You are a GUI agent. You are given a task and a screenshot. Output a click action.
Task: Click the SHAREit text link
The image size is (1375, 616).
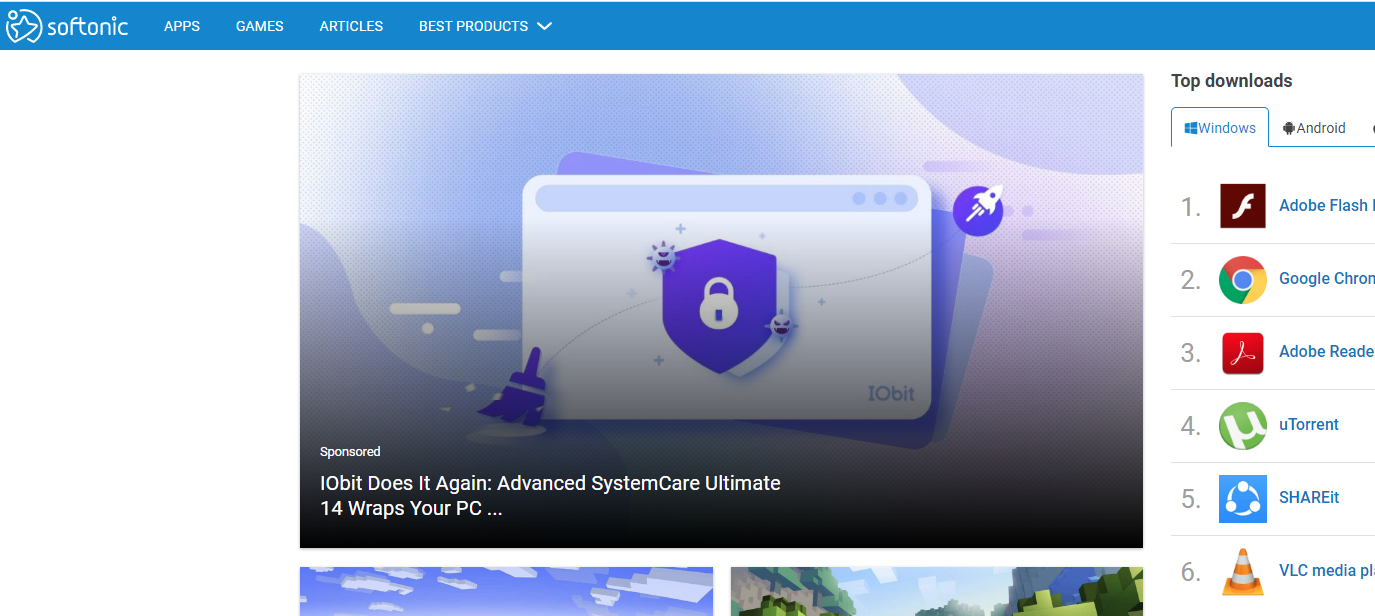point(1308,498)
